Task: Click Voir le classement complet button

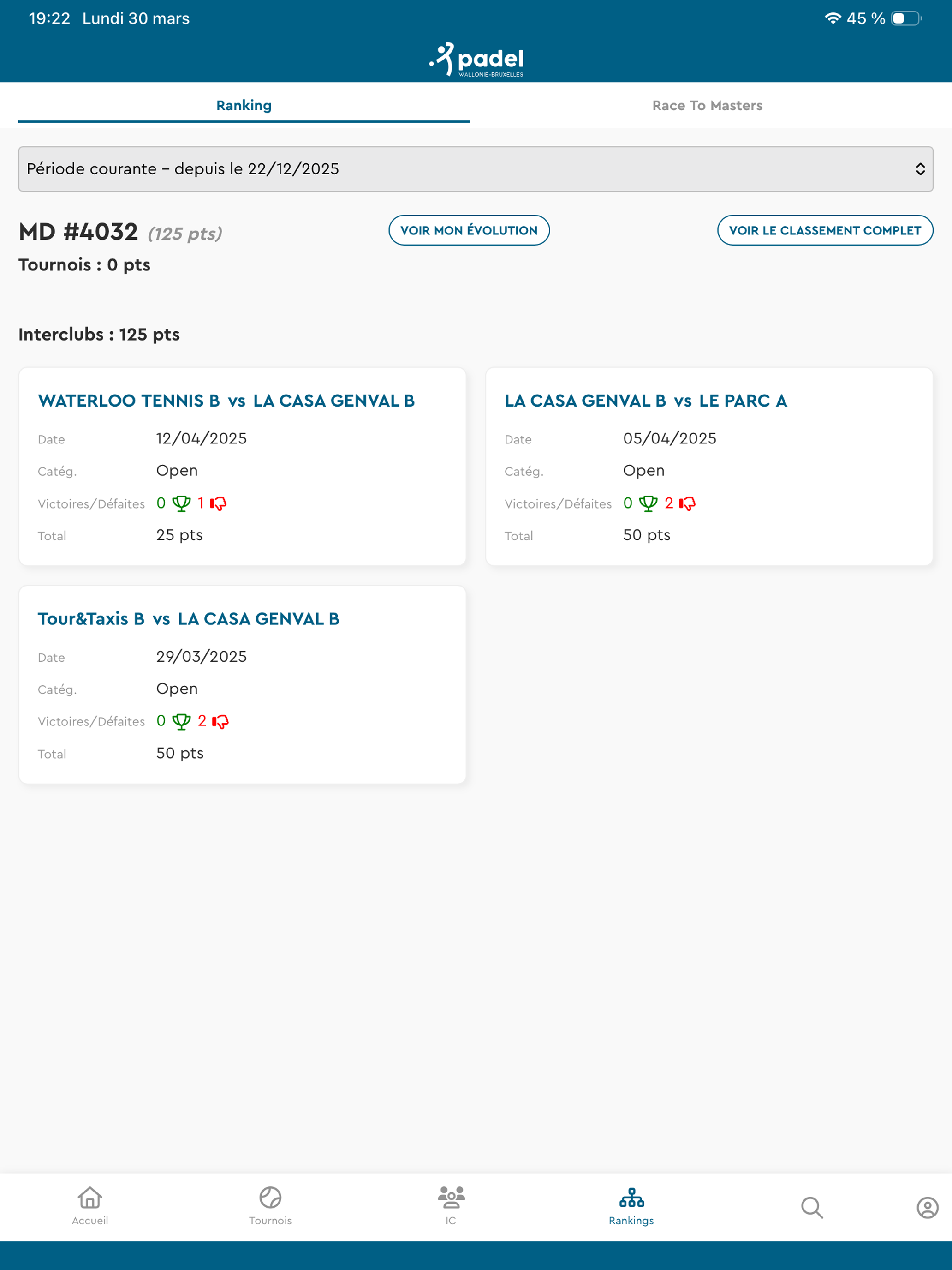Action: click(x=825, y=230)
